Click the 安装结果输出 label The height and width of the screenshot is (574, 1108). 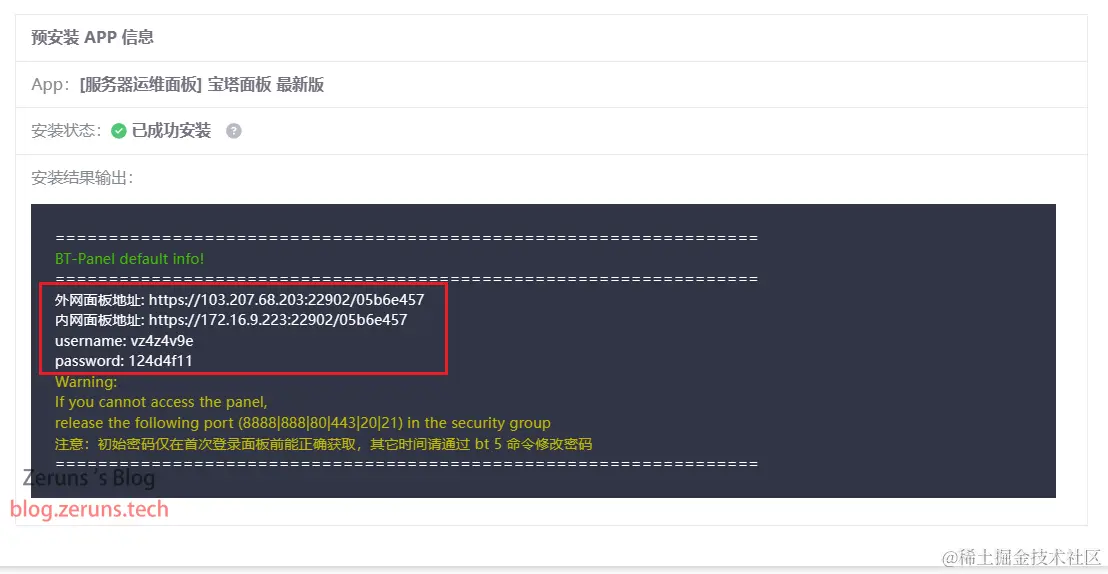point(82,178)
